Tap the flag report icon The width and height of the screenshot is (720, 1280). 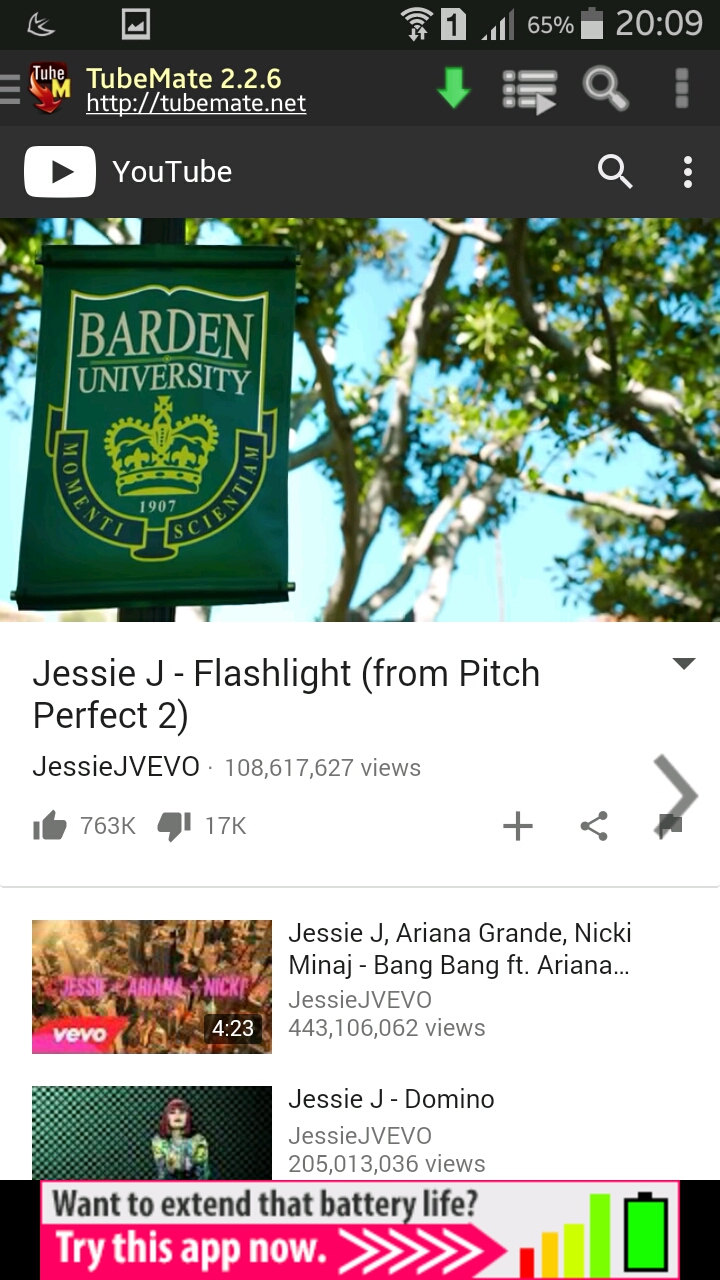click(x=670, y=826)
